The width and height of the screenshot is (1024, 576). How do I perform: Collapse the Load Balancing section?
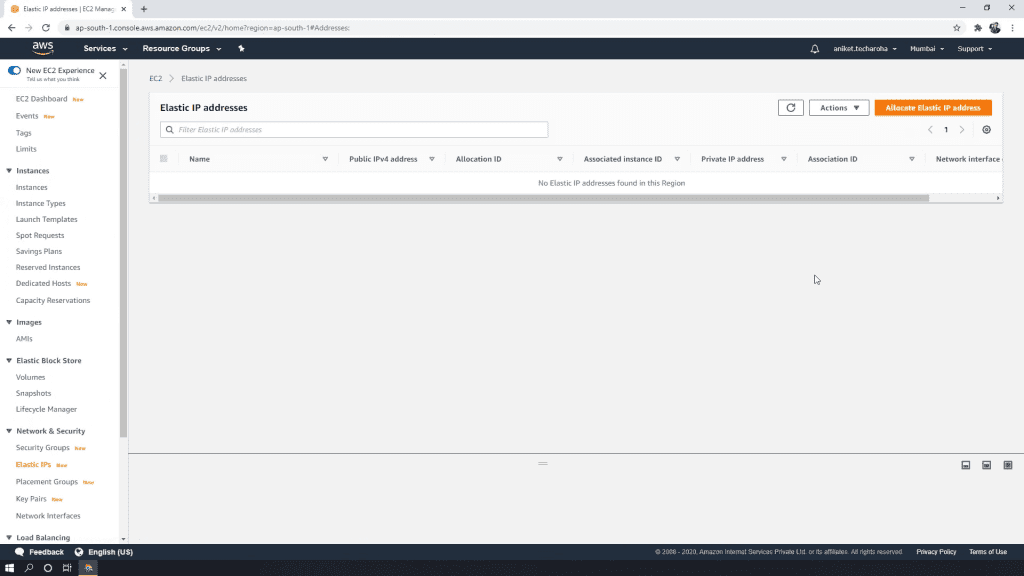click(9, 537)
